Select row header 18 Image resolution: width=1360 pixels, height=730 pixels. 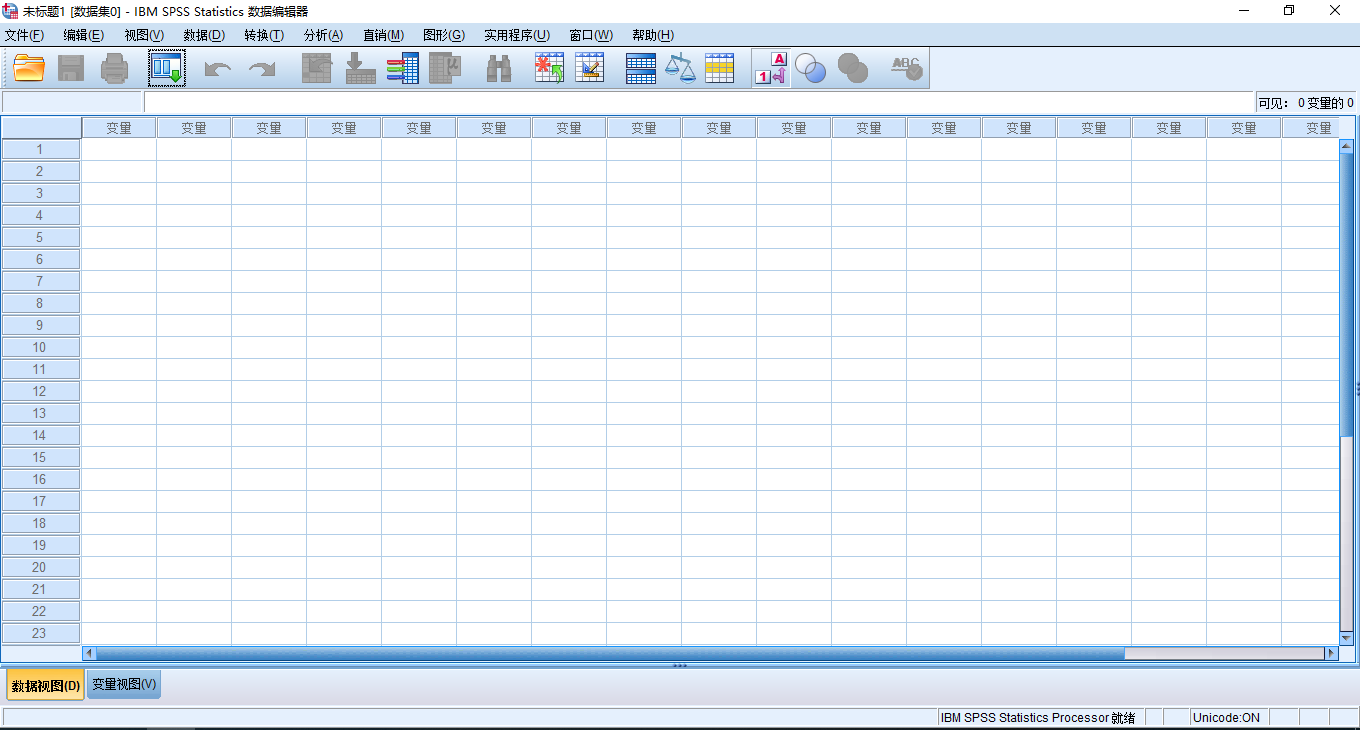40,523
